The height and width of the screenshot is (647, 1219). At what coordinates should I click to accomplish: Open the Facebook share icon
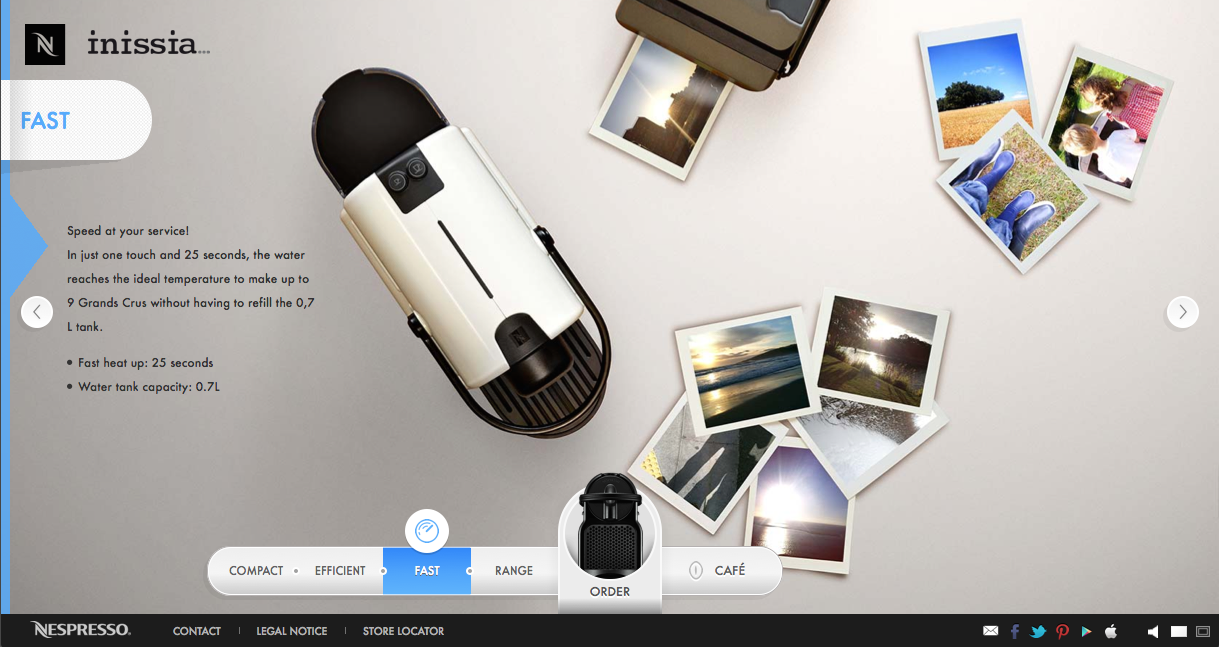(x=1015, y=631)
